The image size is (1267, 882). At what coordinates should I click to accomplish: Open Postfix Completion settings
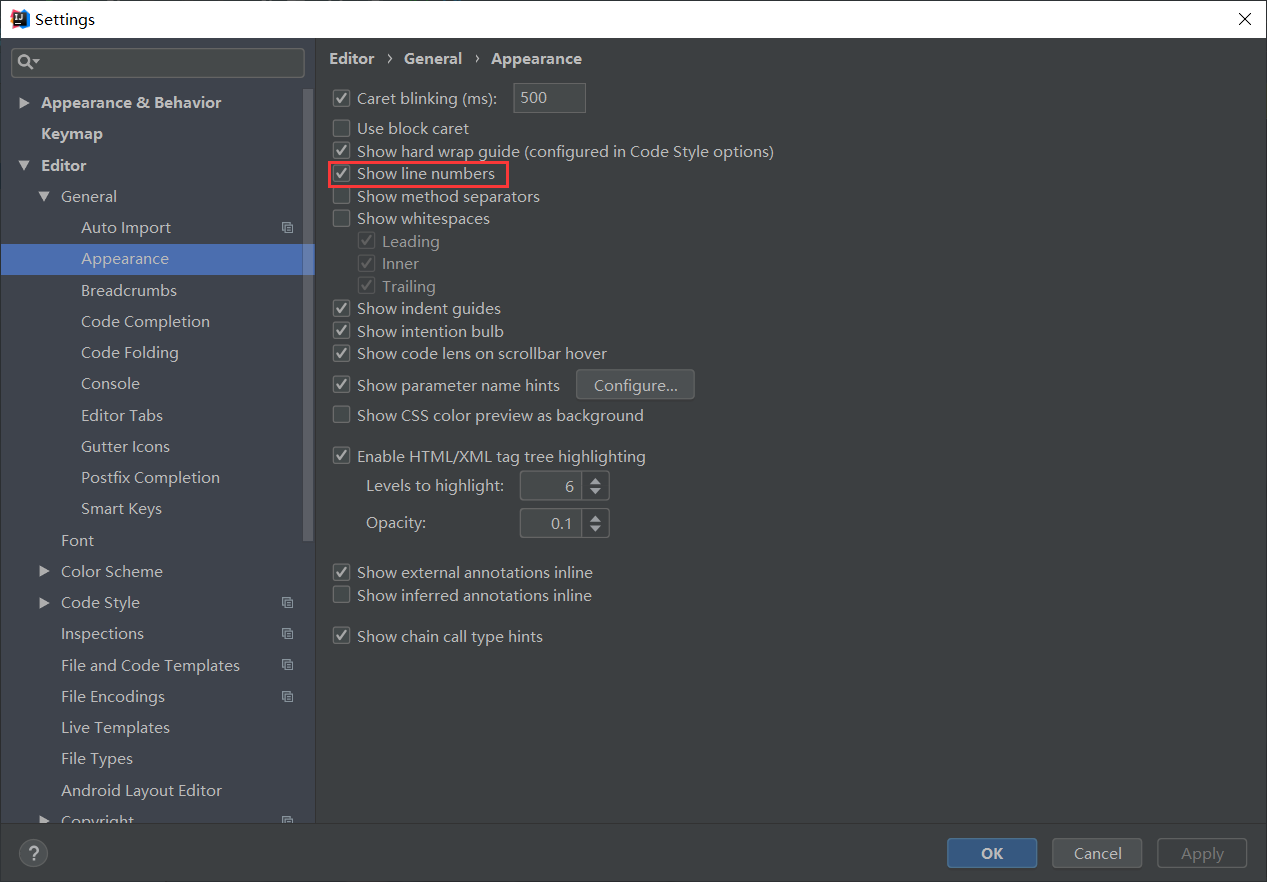tap(150, 478)
